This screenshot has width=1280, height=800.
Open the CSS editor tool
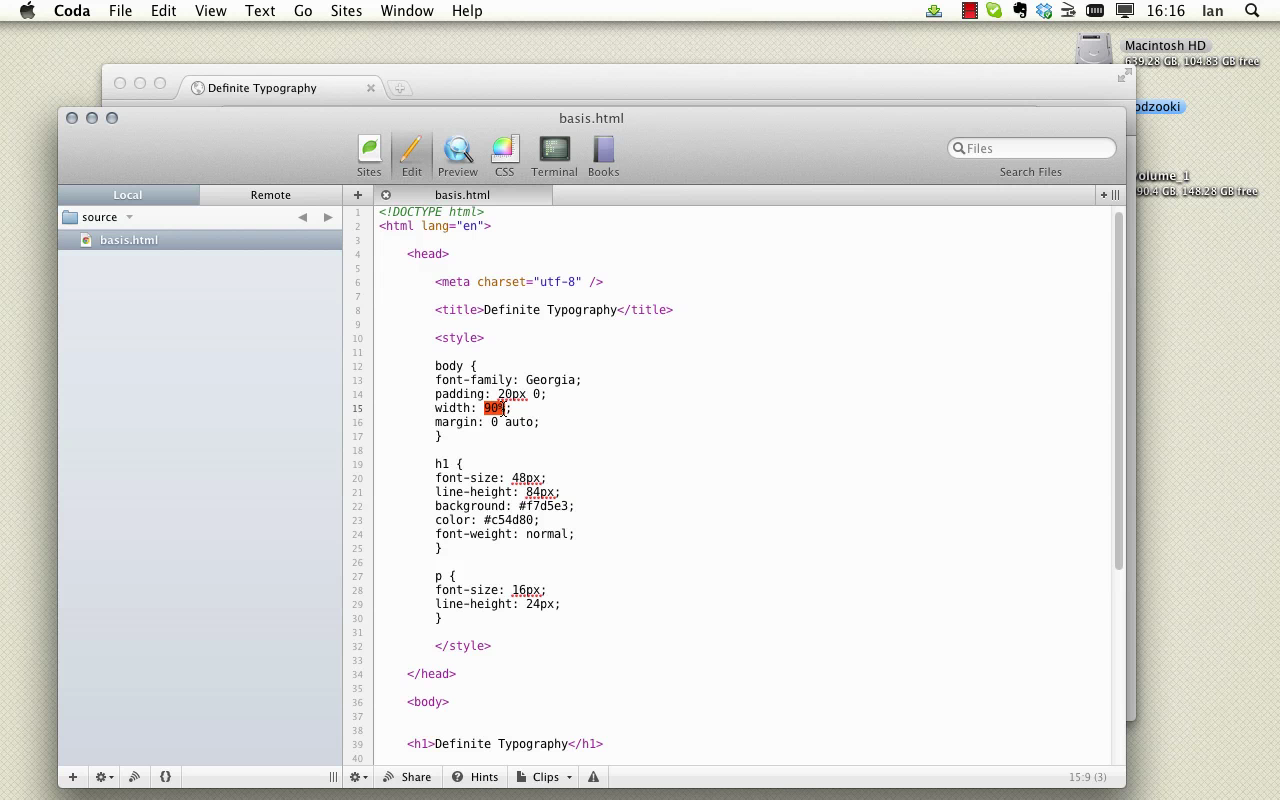[x=504, y=156]
